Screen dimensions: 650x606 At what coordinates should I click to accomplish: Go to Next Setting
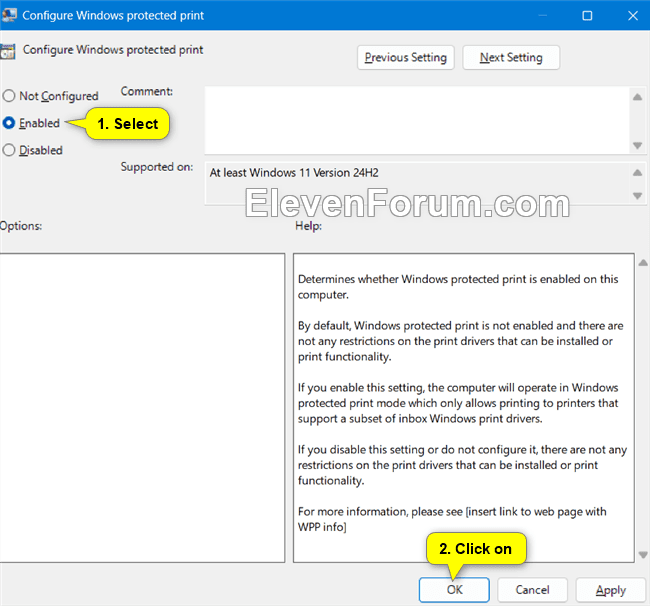pyautogui.click(x=511, y=58)
